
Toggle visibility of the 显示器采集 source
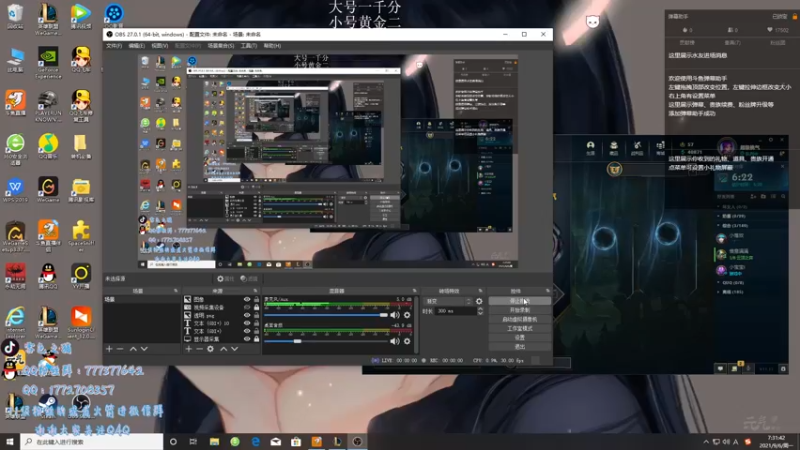click(247, 339)
